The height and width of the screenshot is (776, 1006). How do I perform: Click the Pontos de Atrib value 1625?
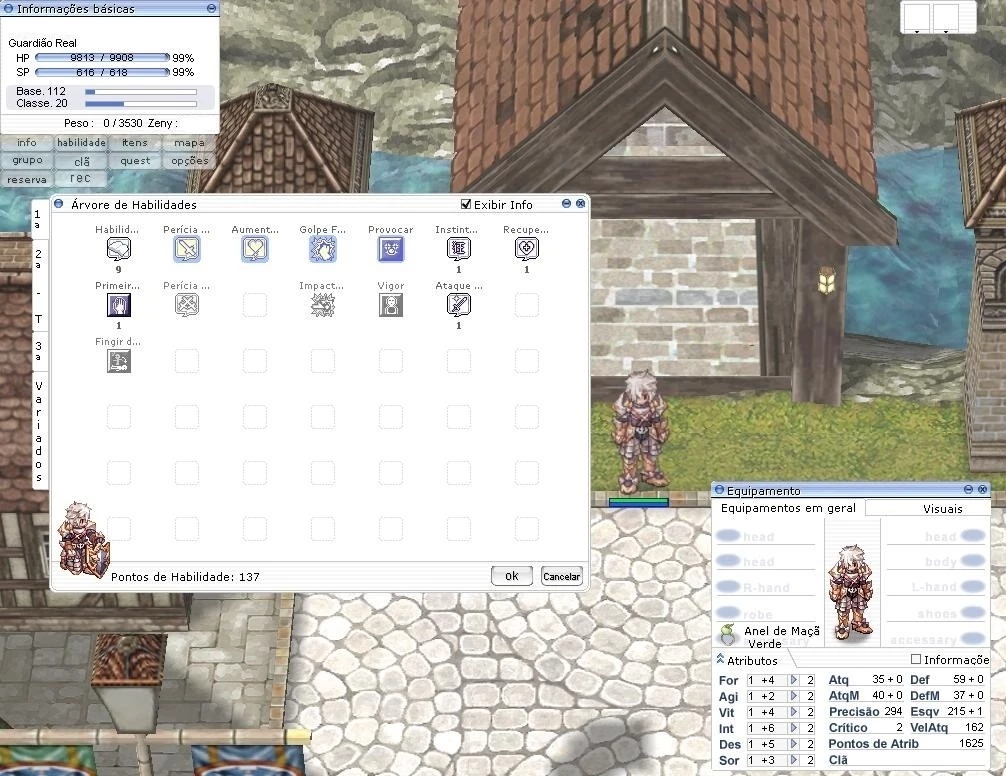point(971,743)
